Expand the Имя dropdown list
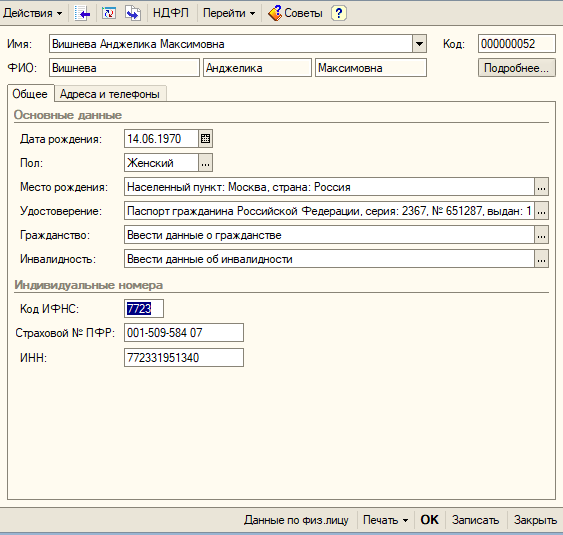This screenshot has height=535, width=563. pyautogui.click(x=419, y=44)
